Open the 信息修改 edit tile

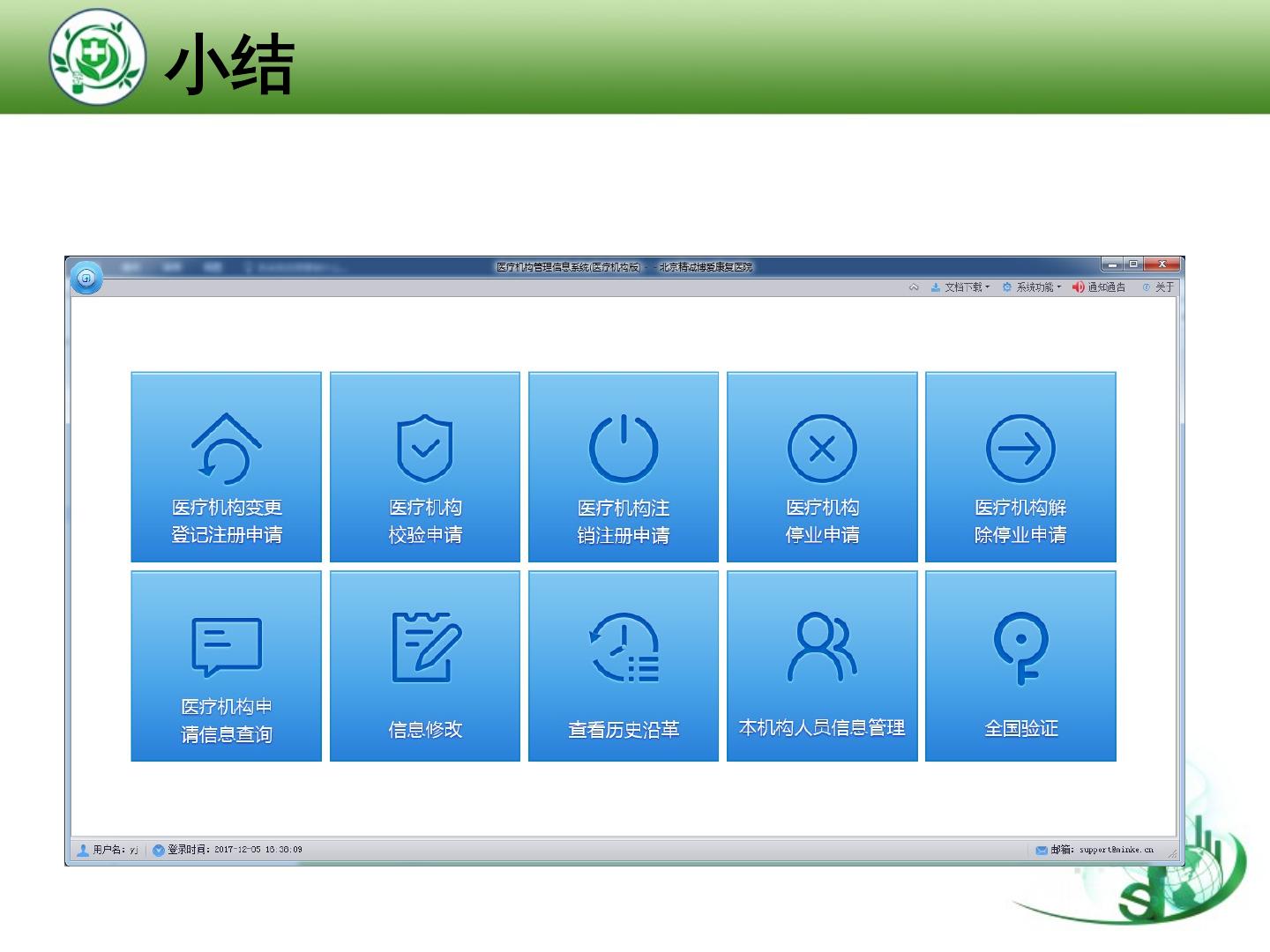[x=425, y=666]
